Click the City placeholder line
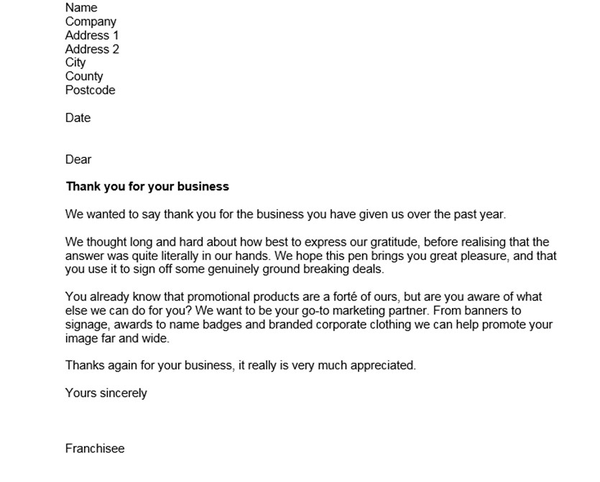600x482 pixels. click(76, 63)
